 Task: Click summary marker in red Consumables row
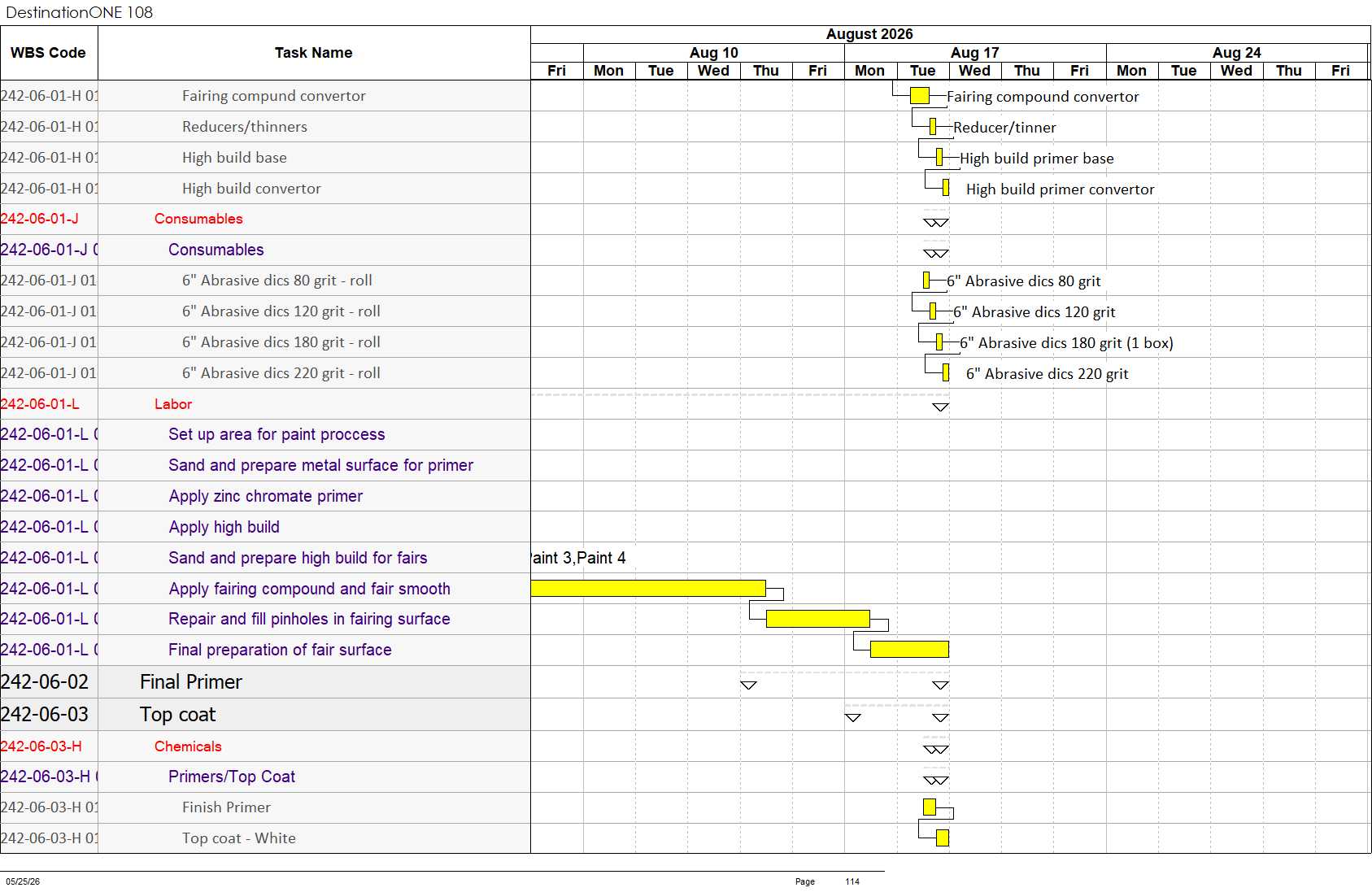click(936, 223)
